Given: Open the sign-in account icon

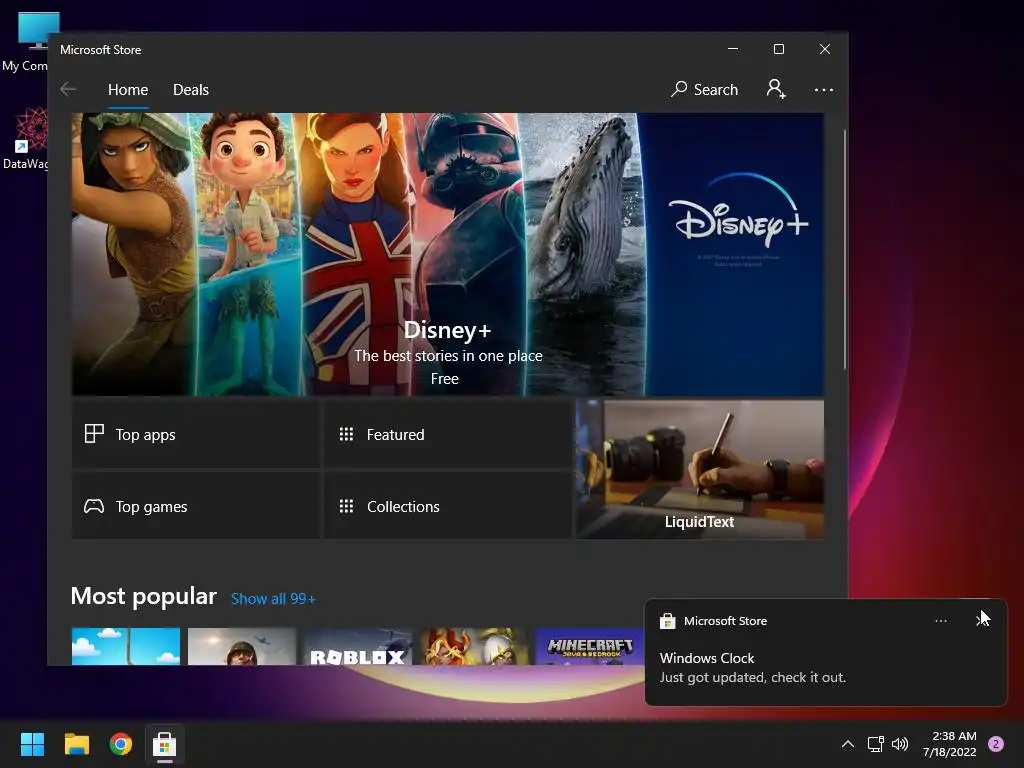Looking at the screenshot, I should tap(776, 89).
